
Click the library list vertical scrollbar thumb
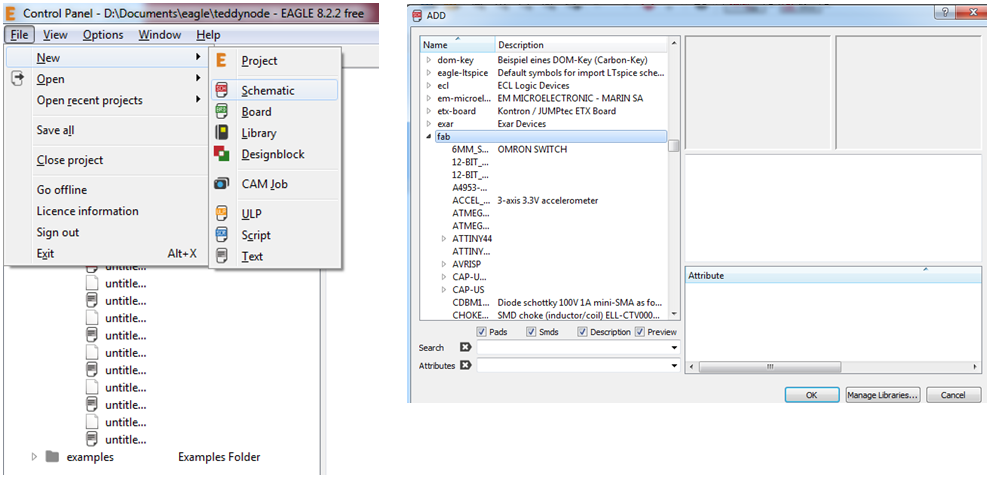674,145
